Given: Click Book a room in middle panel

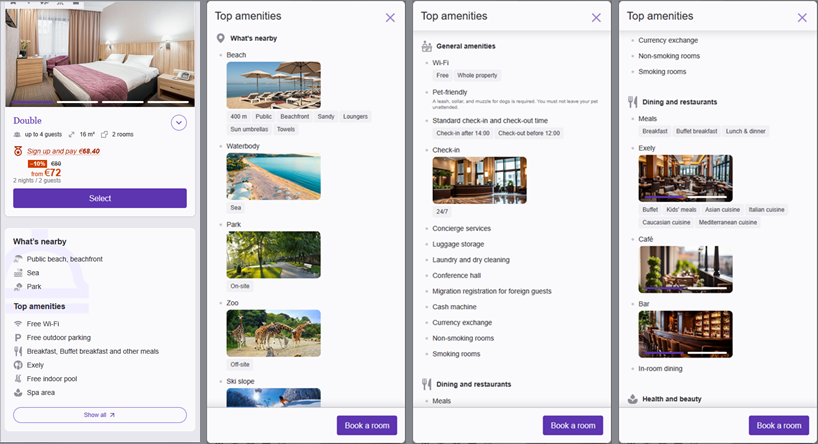Looking at the screenshot, I should pyautogui.click(x=573, y=425).
